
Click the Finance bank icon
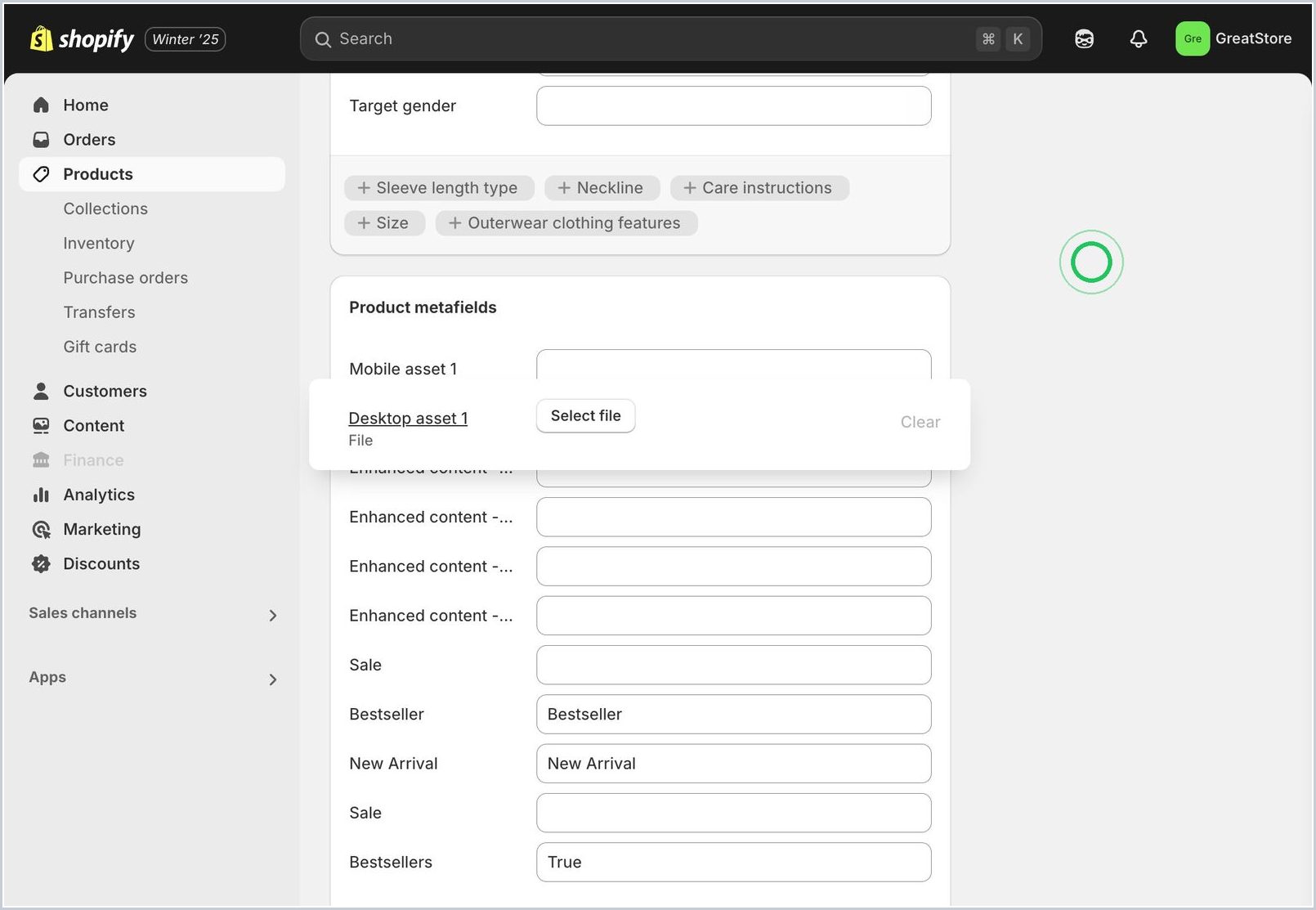pyautogui.click(x=41, y=460)
